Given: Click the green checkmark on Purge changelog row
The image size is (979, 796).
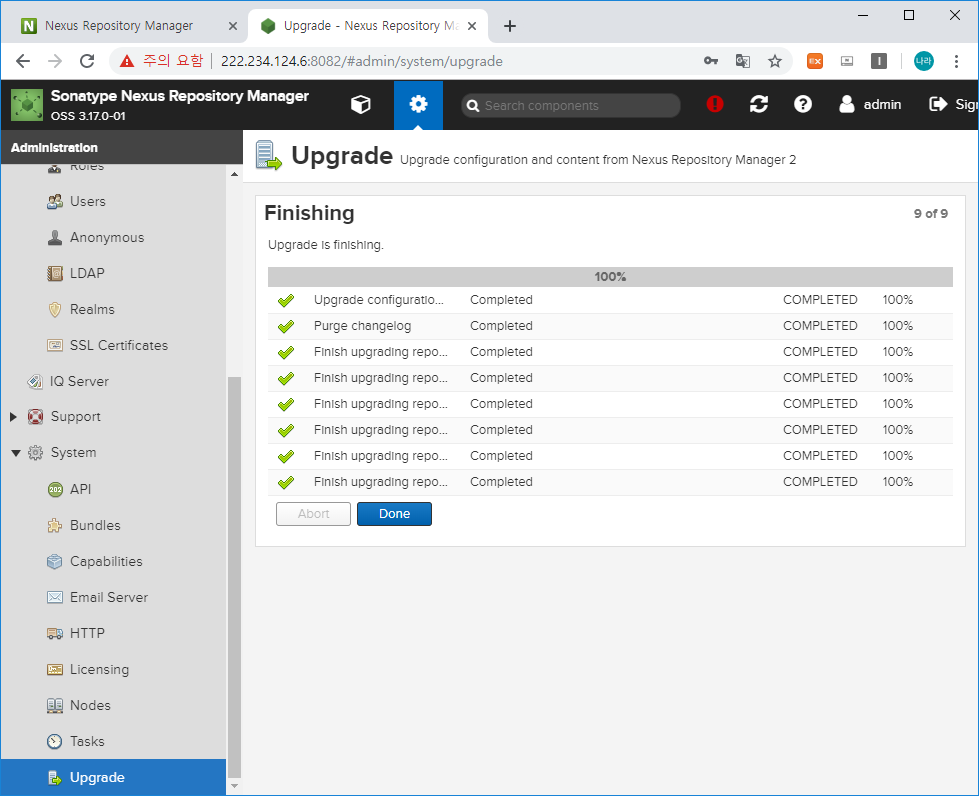Looking at the screenshot, I should [x=286, y=326].
